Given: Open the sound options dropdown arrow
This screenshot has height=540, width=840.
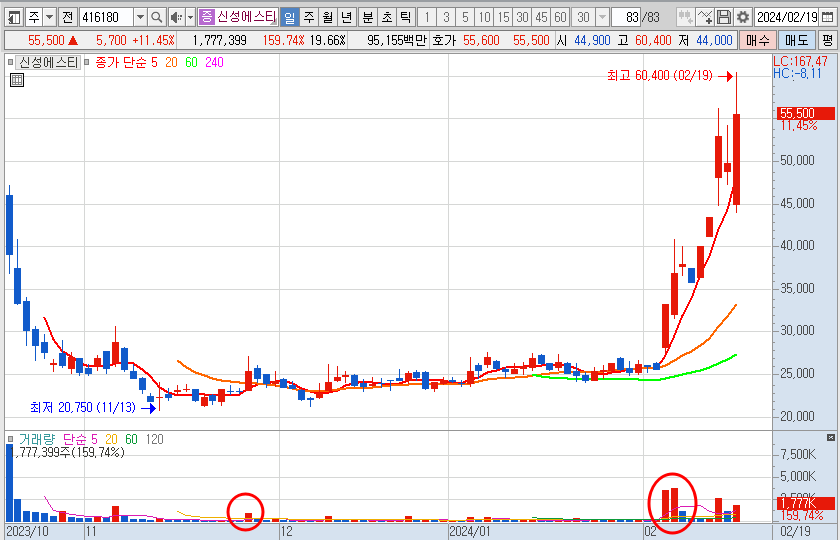Looking at the screenshot, I should [190, 18].
